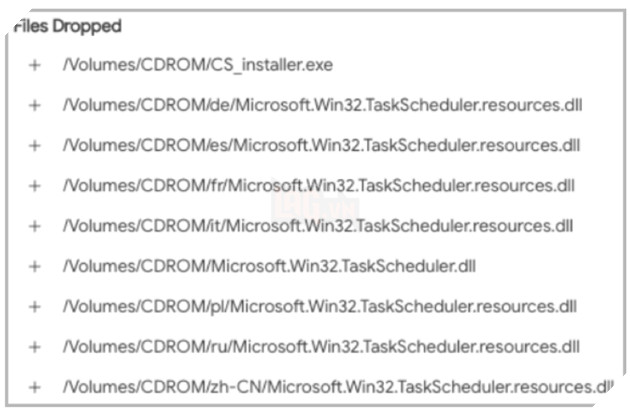Image resolution: width=630 pixels, height=410 pixels.
Task: Click plus icon beside fr resources.dll path
Action: [35, 186]
